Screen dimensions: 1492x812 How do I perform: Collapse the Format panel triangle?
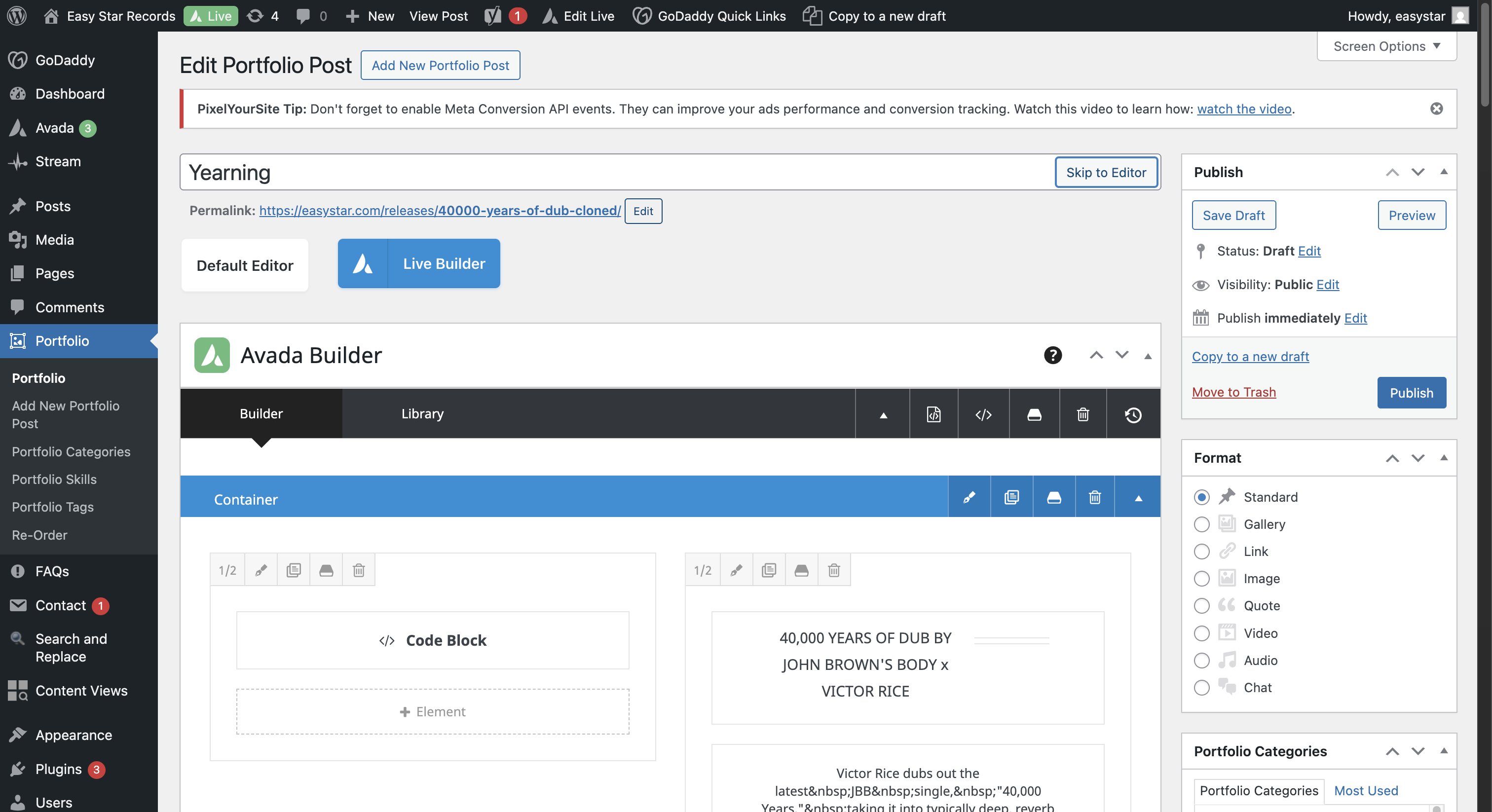coord(1443,458)
